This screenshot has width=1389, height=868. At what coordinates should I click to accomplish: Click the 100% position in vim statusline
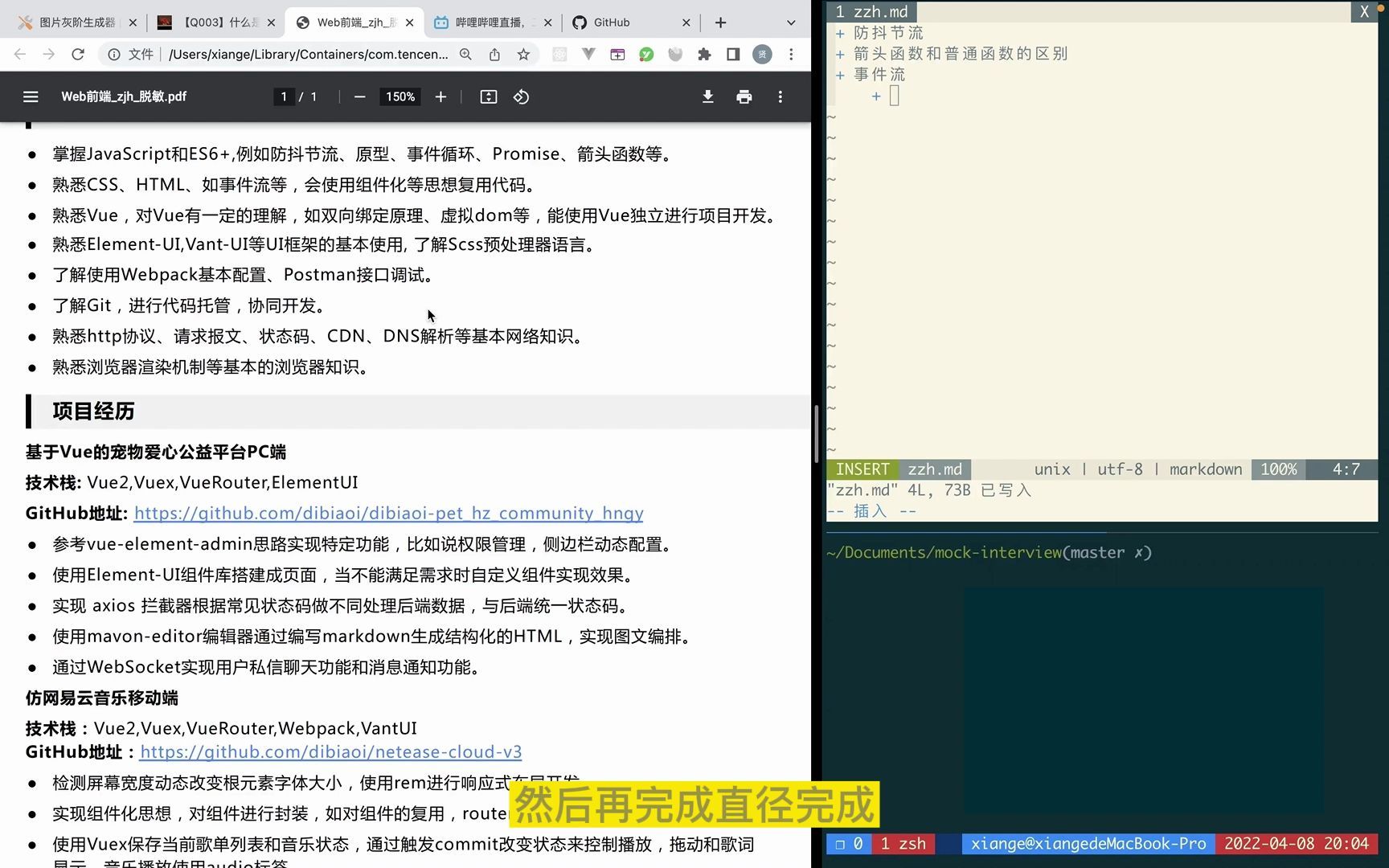pyautogui.click(x=1278, y=469)
